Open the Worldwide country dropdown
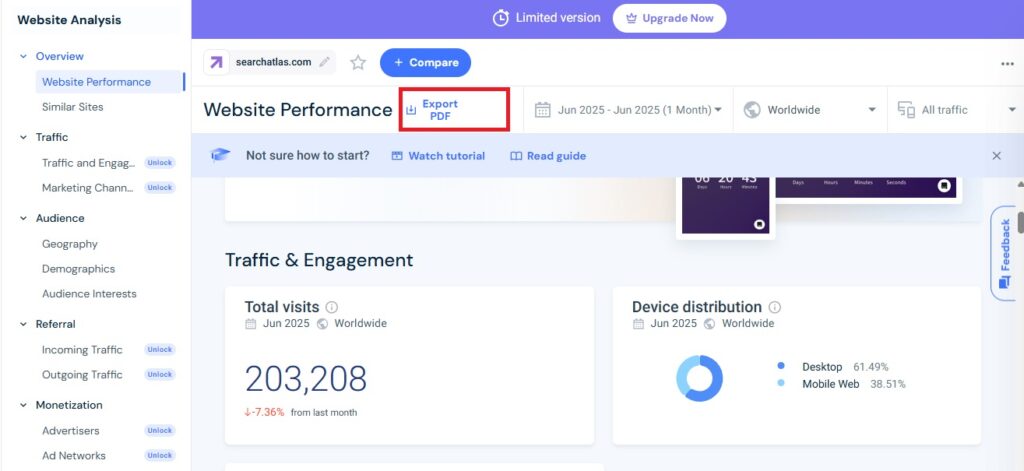Image resolution: width=1024 pixels, height=471 pixels. tap(810, 110)
